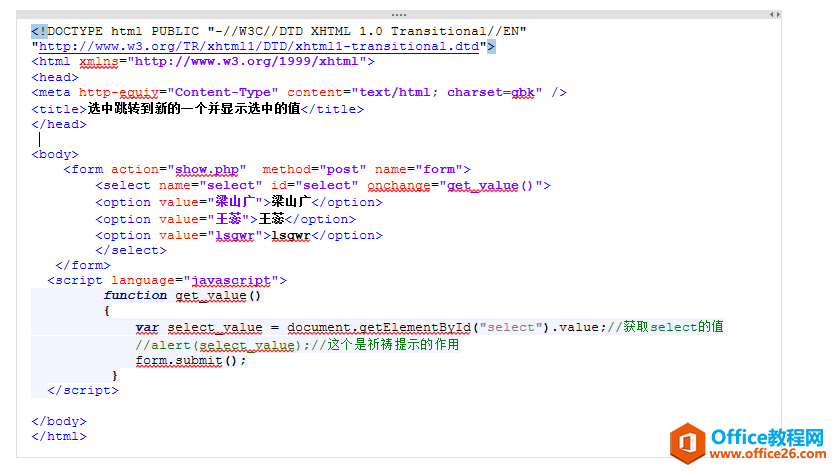Open the xhtml1-transitional.dtd URL link

click(262, 46)
